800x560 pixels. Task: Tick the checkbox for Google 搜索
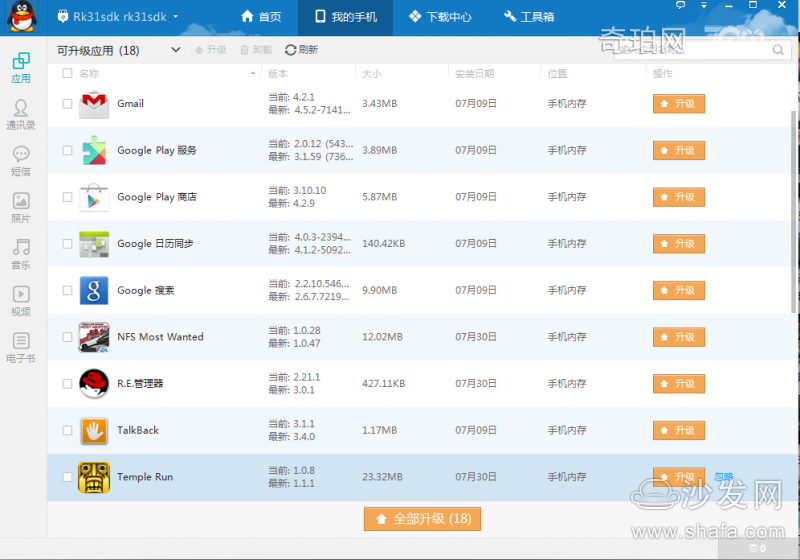click(x=67, y=290)
